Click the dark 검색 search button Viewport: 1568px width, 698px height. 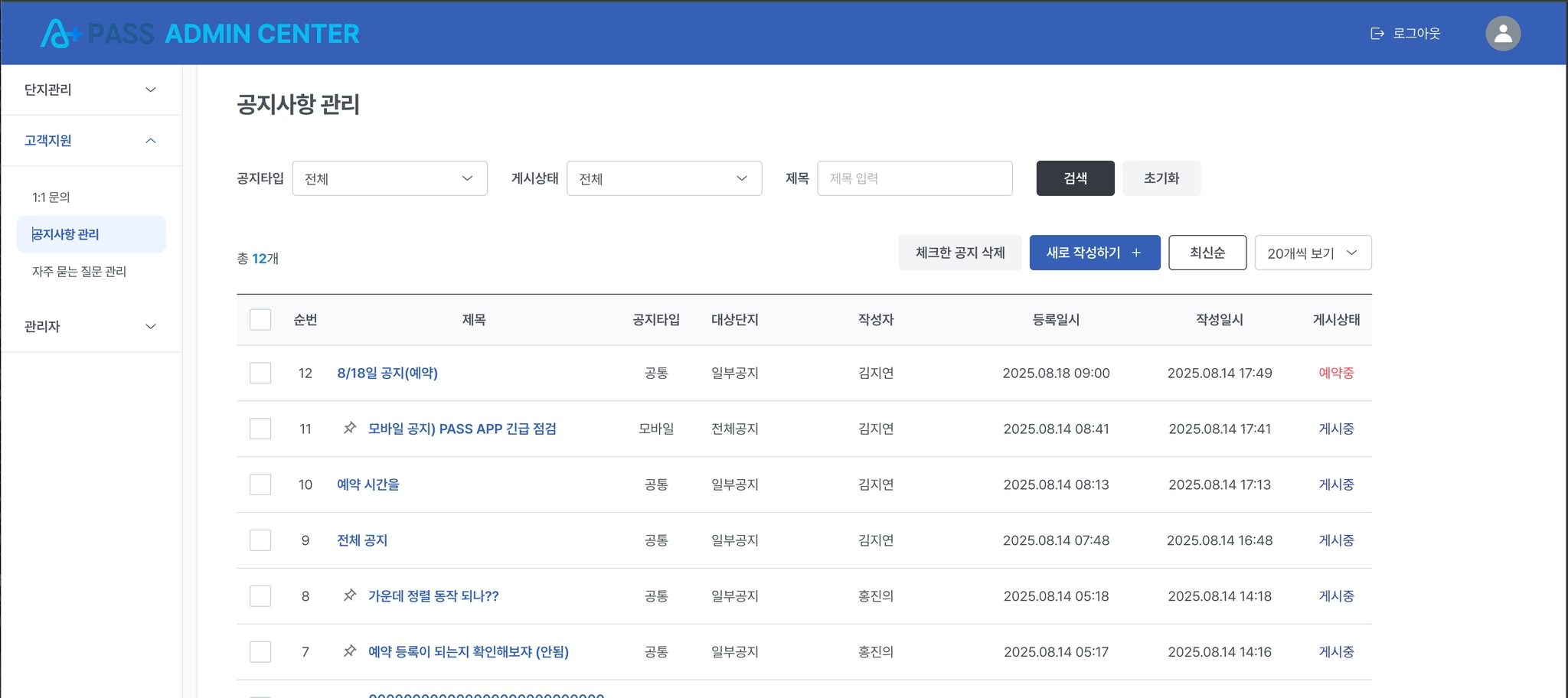pyautogui.click(x=1075, y=178)
